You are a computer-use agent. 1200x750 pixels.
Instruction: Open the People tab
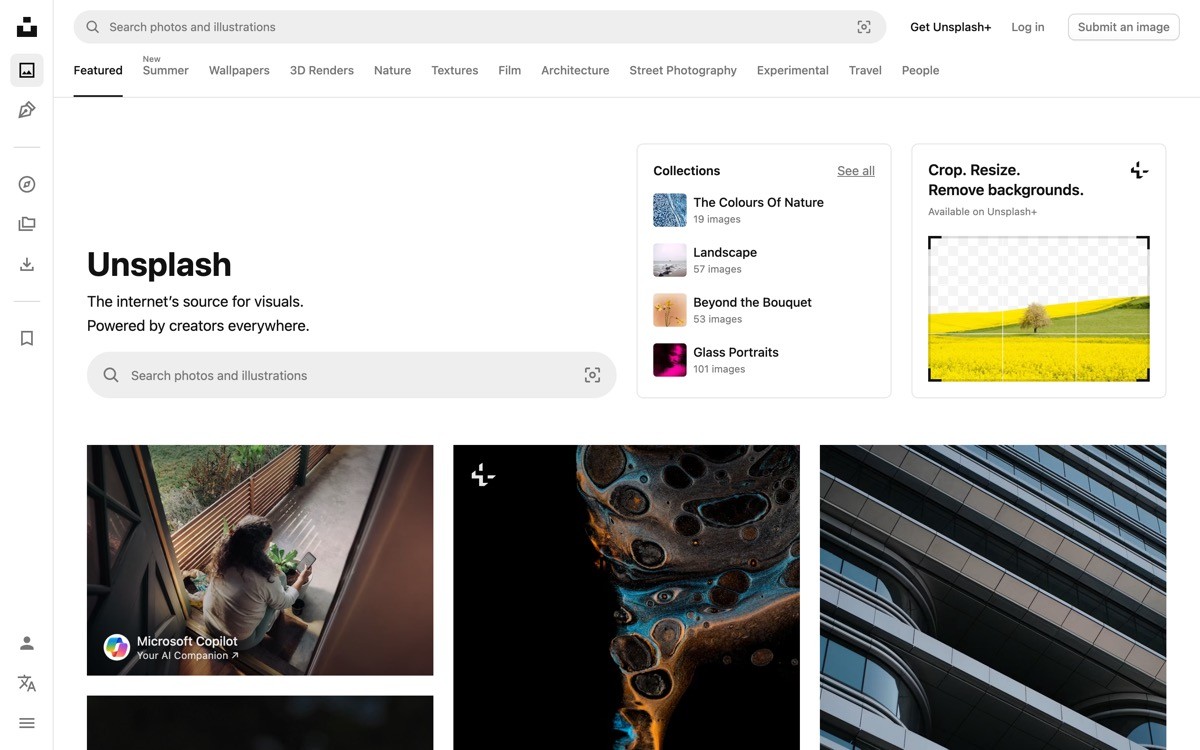point(920,70)
